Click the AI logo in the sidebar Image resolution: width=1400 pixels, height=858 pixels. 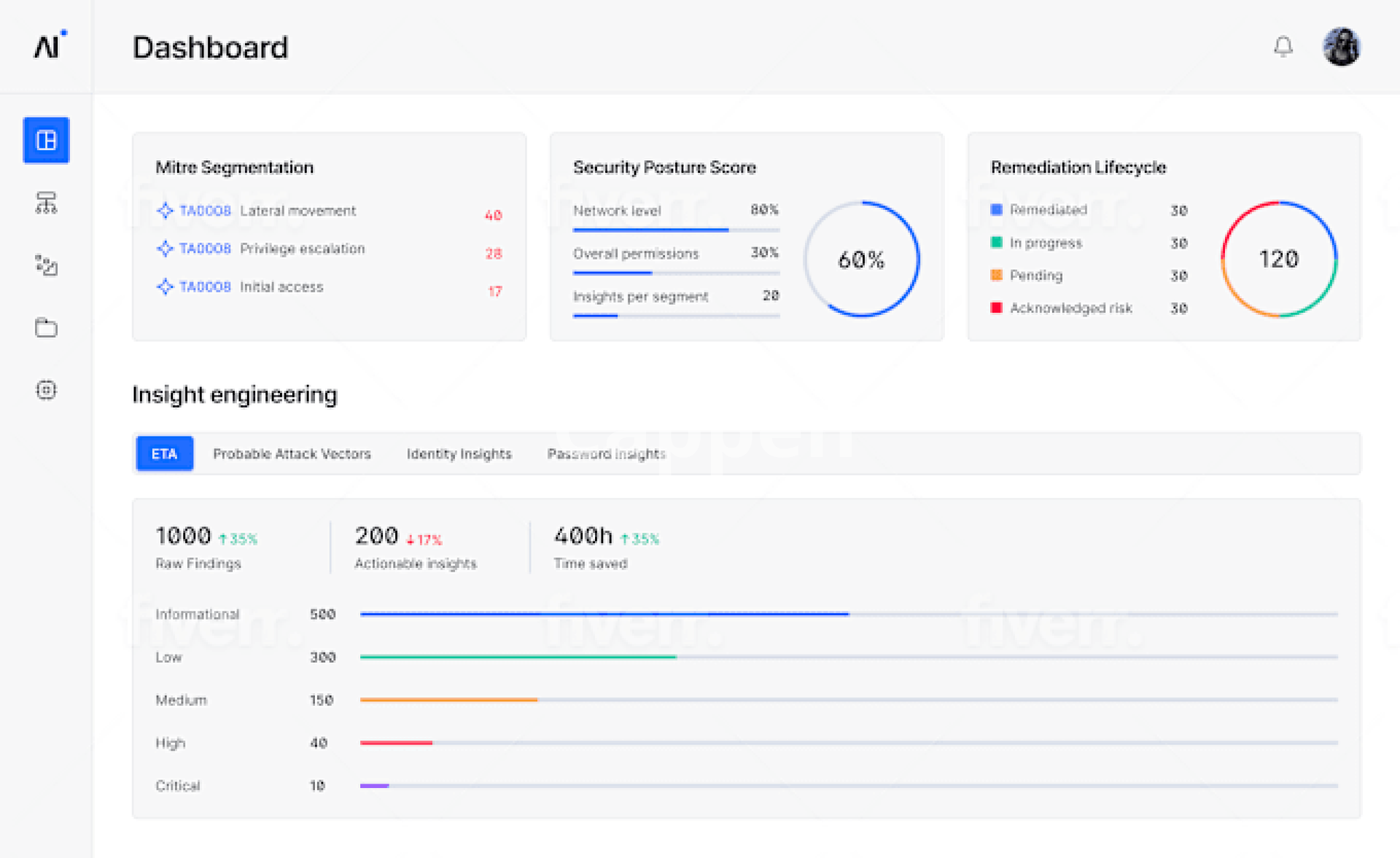tap(49, 46)
